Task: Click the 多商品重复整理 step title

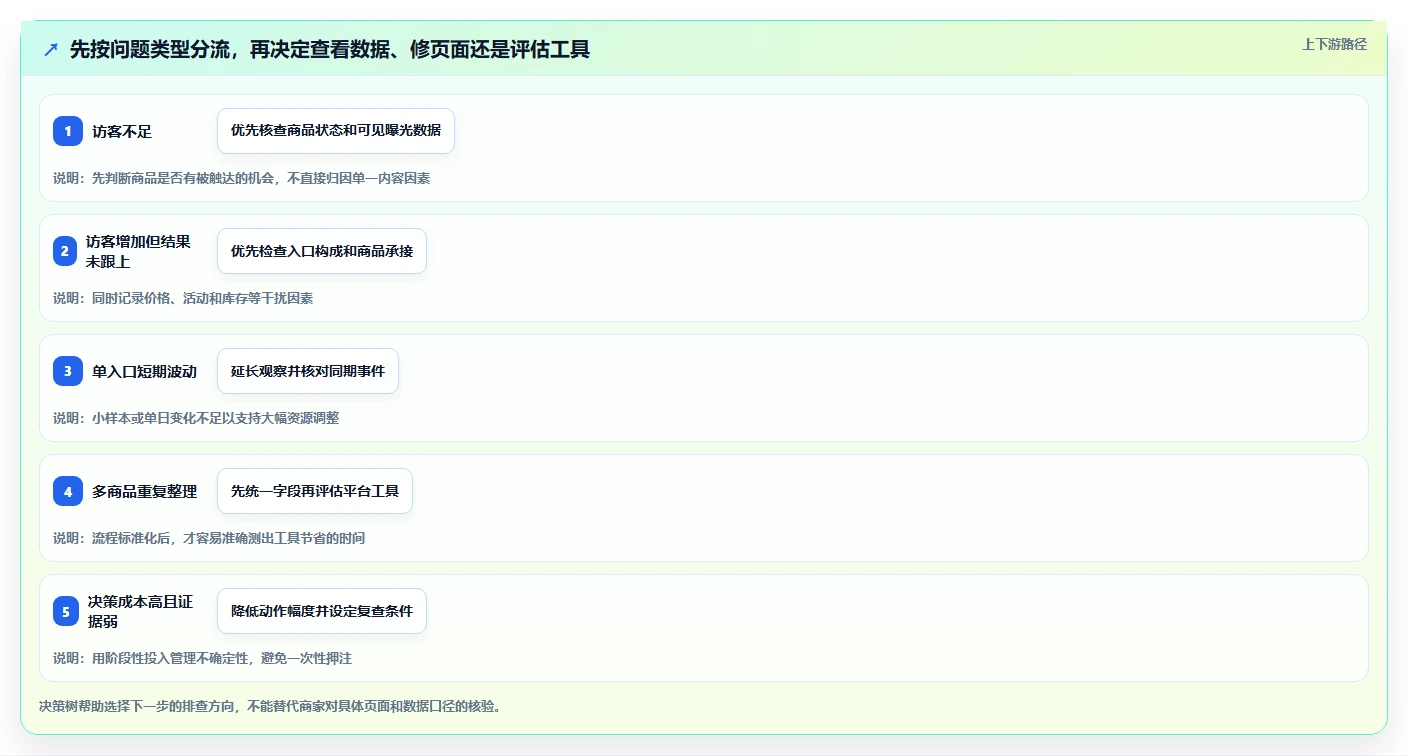Action: (x=144, y=491)
